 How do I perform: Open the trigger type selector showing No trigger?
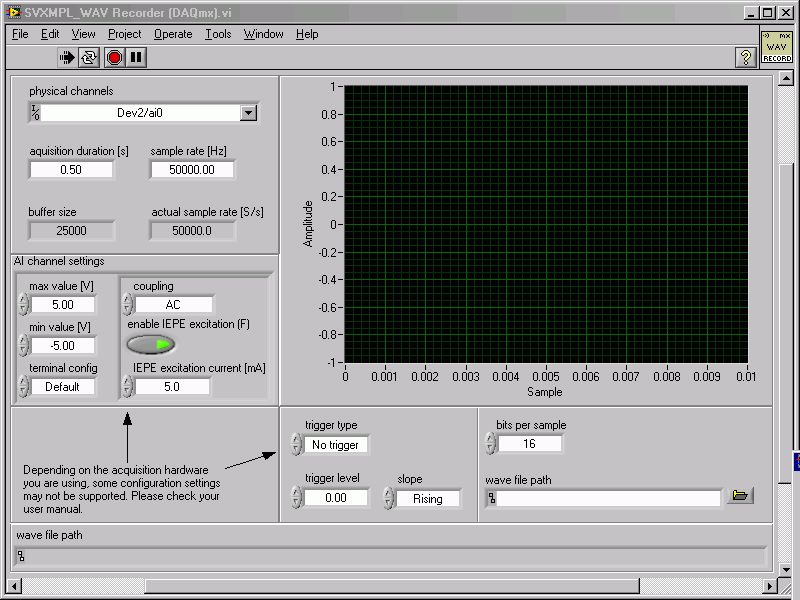335,445
